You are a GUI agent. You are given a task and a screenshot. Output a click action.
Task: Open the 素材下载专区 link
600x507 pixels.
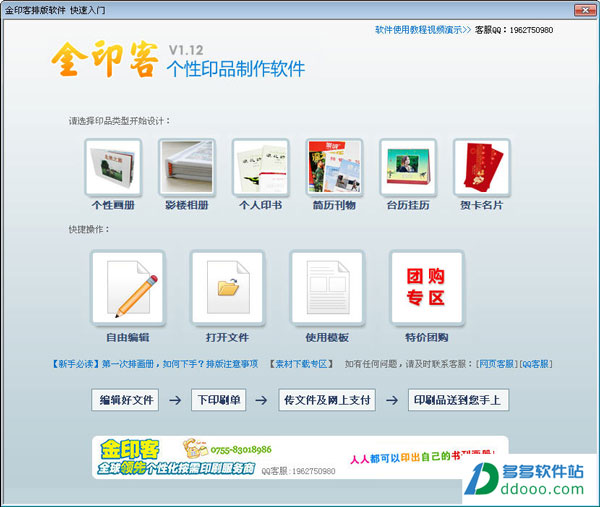(301, 364)
